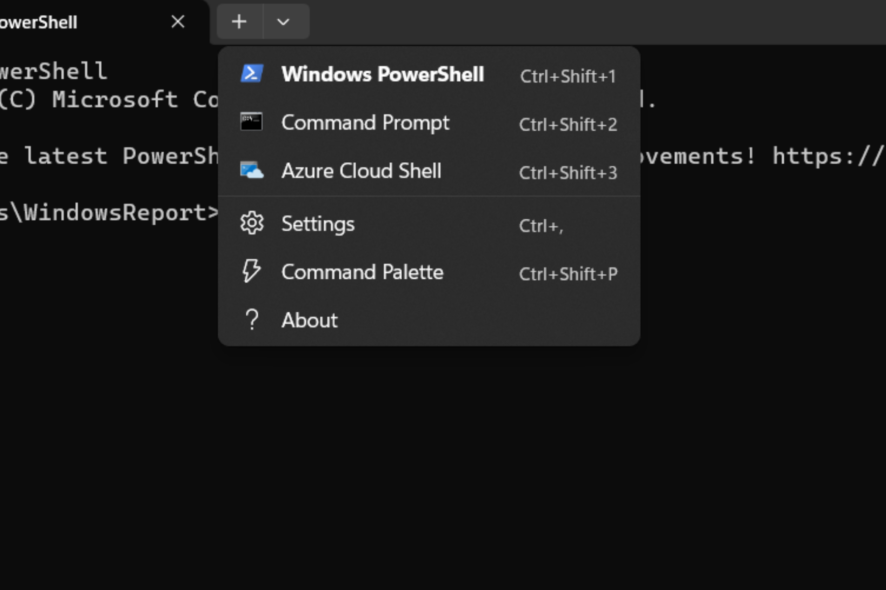The height and width of the screenshot is (590, 886).
Task: Open a new tab with plus button
Action: pos(240,21)
